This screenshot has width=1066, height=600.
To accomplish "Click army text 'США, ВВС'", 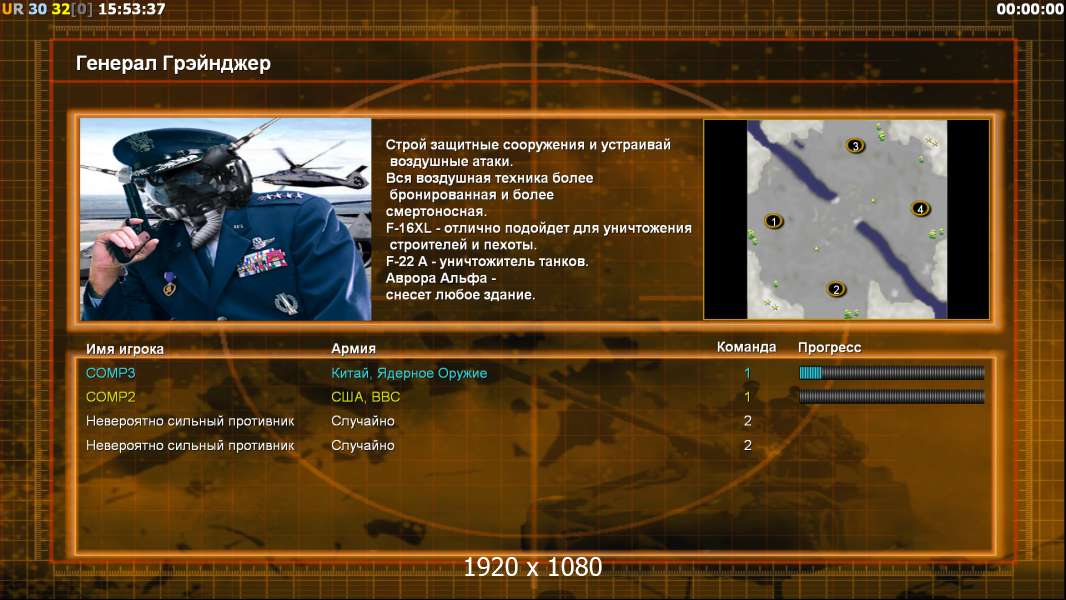I will coord(365,397).
